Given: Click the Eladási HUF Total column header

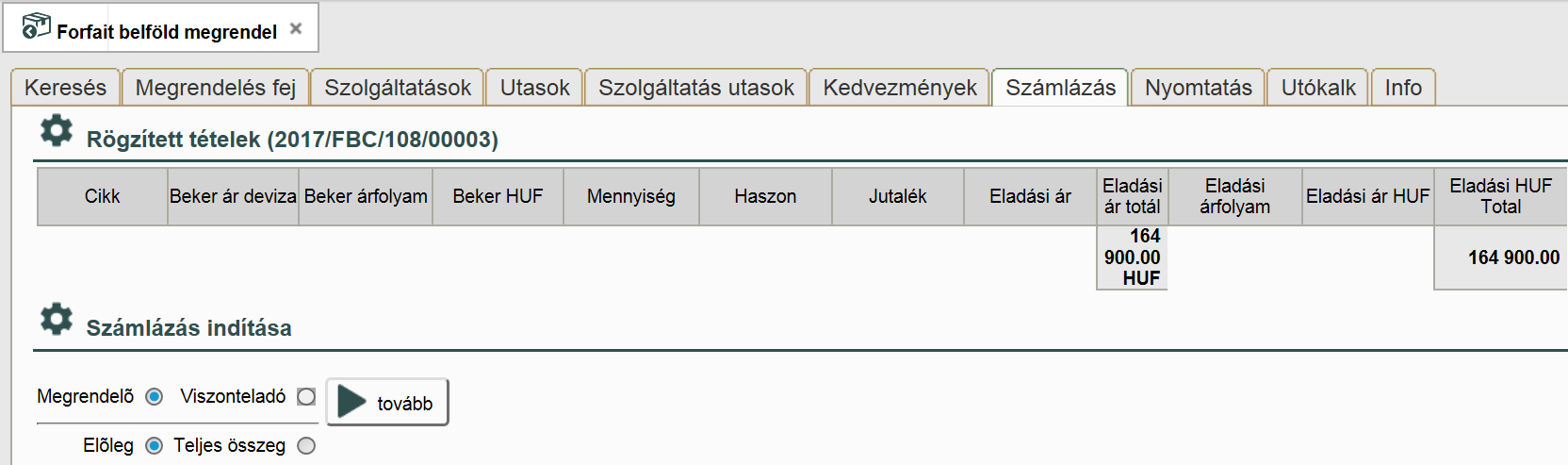Looking at the screenshot, I should (x=1500, y=196).
